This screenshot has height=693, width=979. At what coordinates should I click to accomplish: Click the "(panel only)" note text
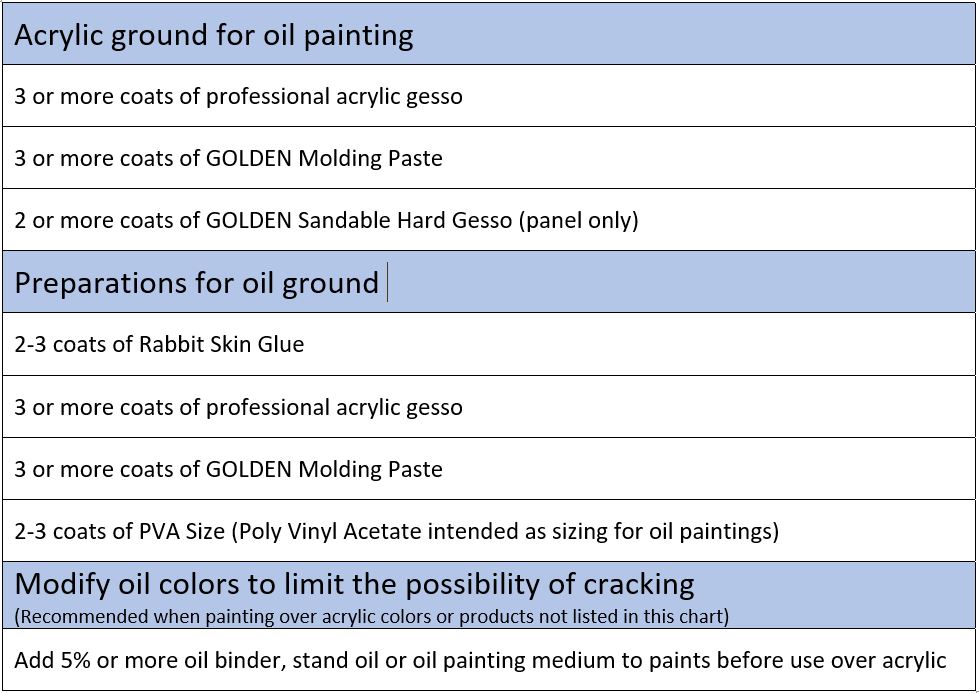pyautogui.click(x=578, y=221)
